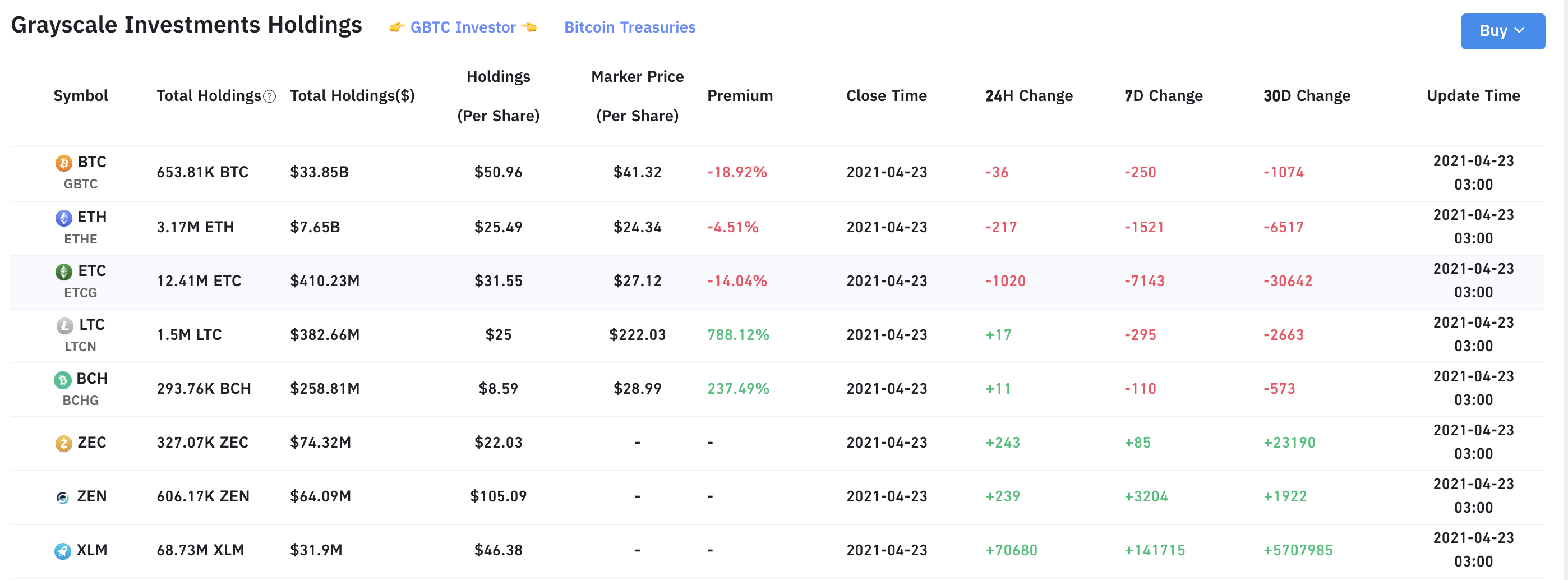Click the $222.03 market price cell

[x=637, y=335]
